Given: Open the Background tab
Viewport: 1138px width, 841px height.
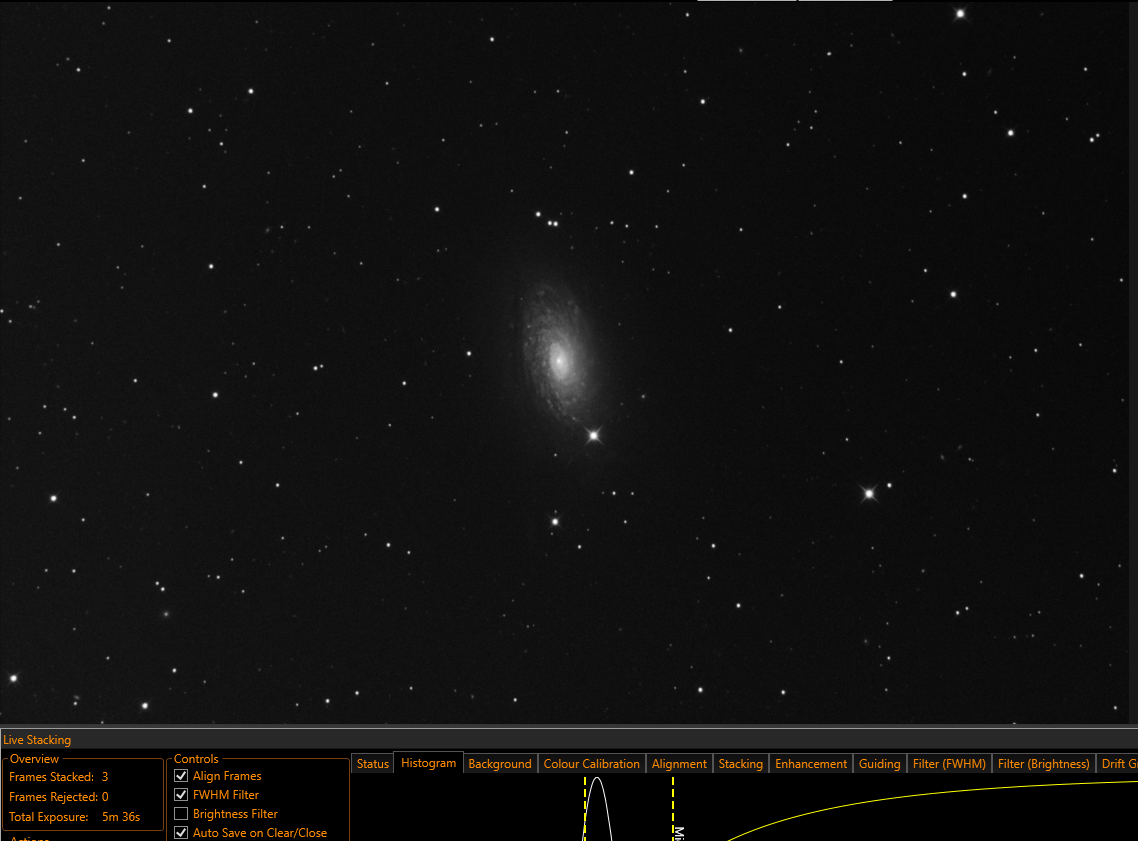Looking at the screenshot, I should pos(499,763).
